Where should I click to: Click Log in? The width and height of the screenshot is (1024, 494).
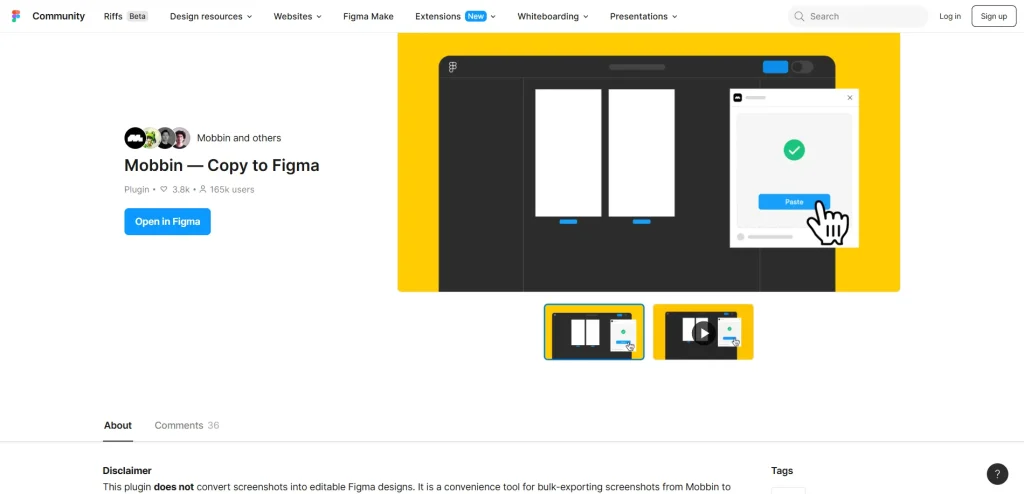pyautogui.click(x=950, y=16)
